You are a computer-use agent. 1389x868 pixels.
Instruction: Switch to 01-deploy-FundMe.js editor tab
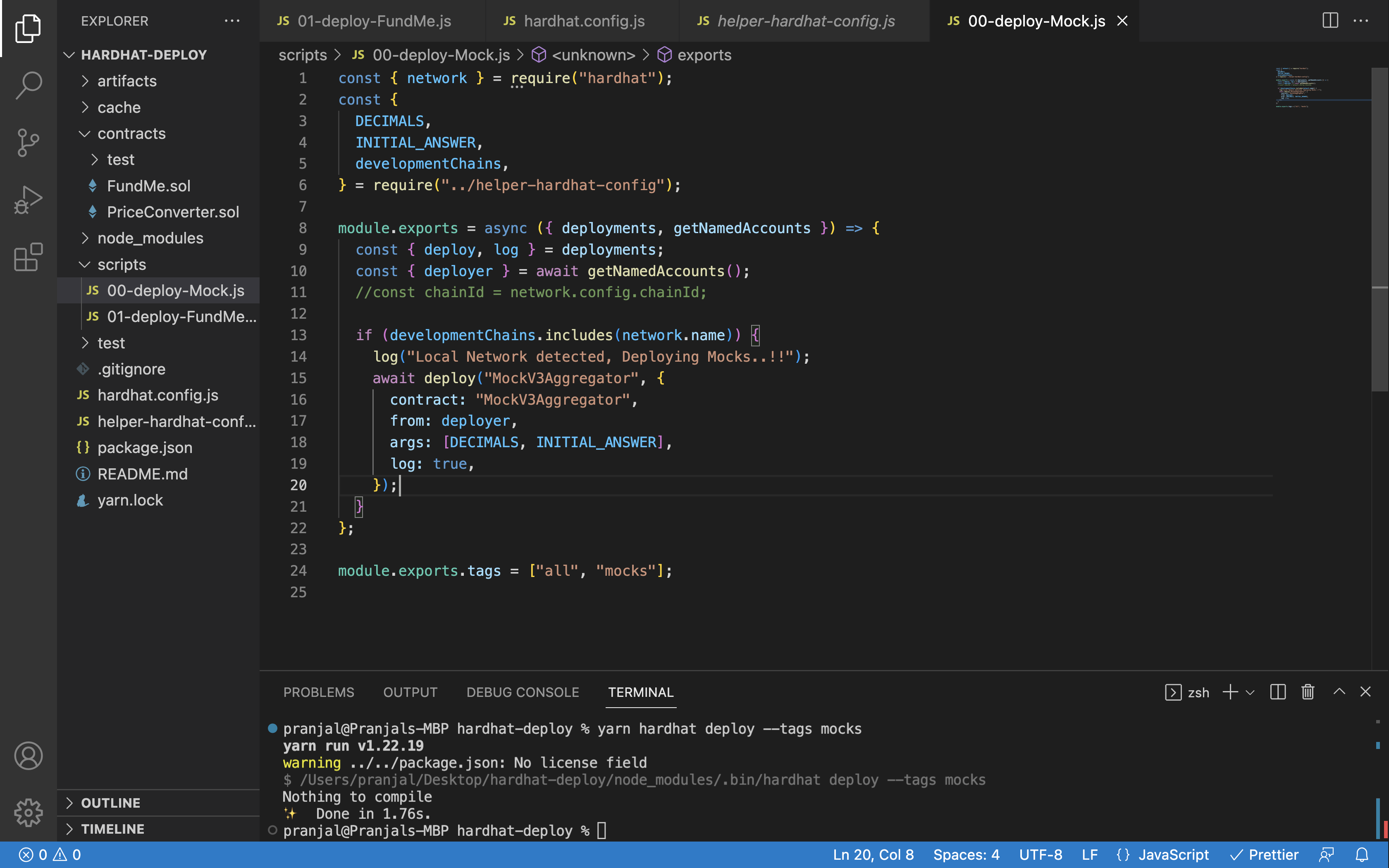pyautogui.click(x=372, y=21)
